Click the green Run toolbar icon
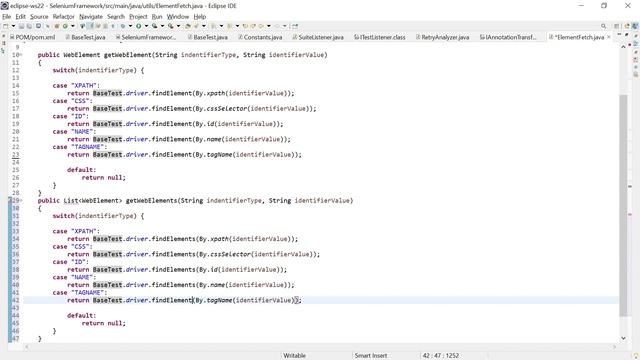Image resolution: width=640 pixels, height=360 pixels. [x=139, y=26]
